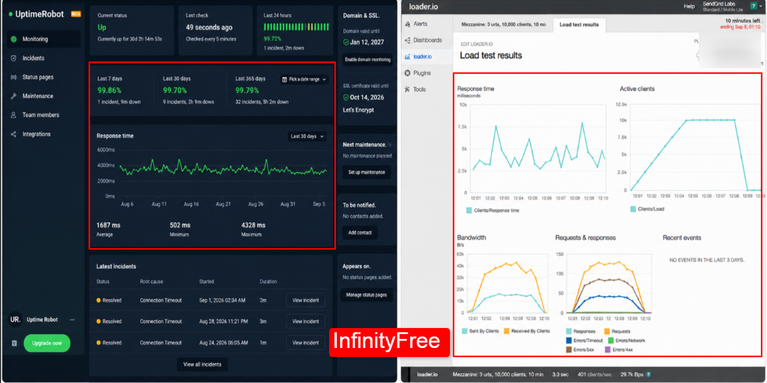This screenshot has height=383, width=767.
Task: Toggle the Errors/Network legend swatch
Action: pos(610,340)
